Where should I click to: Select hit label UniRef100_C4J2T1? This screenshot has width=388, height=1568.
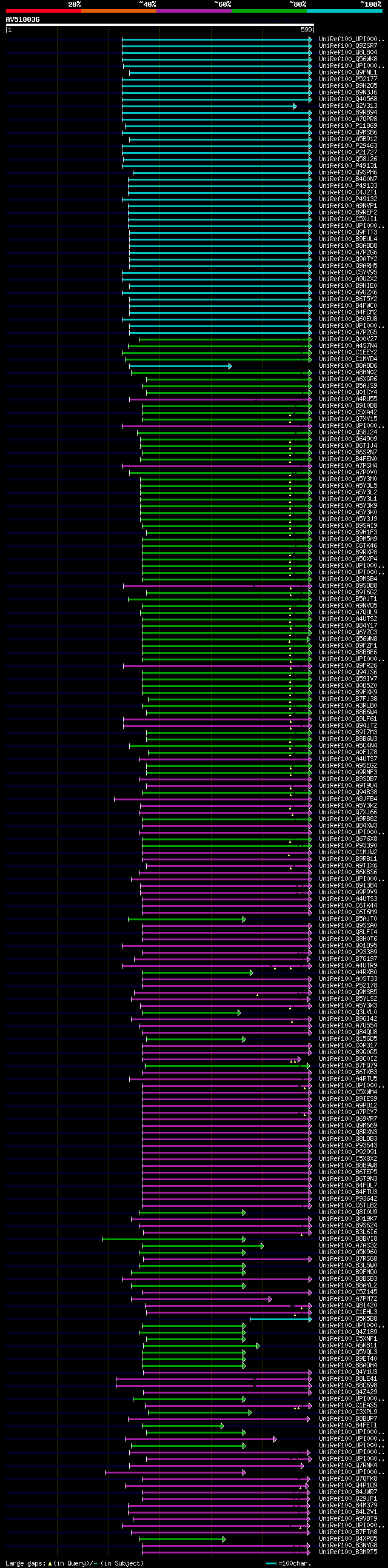pyautogui.click(x=348, y=192)
